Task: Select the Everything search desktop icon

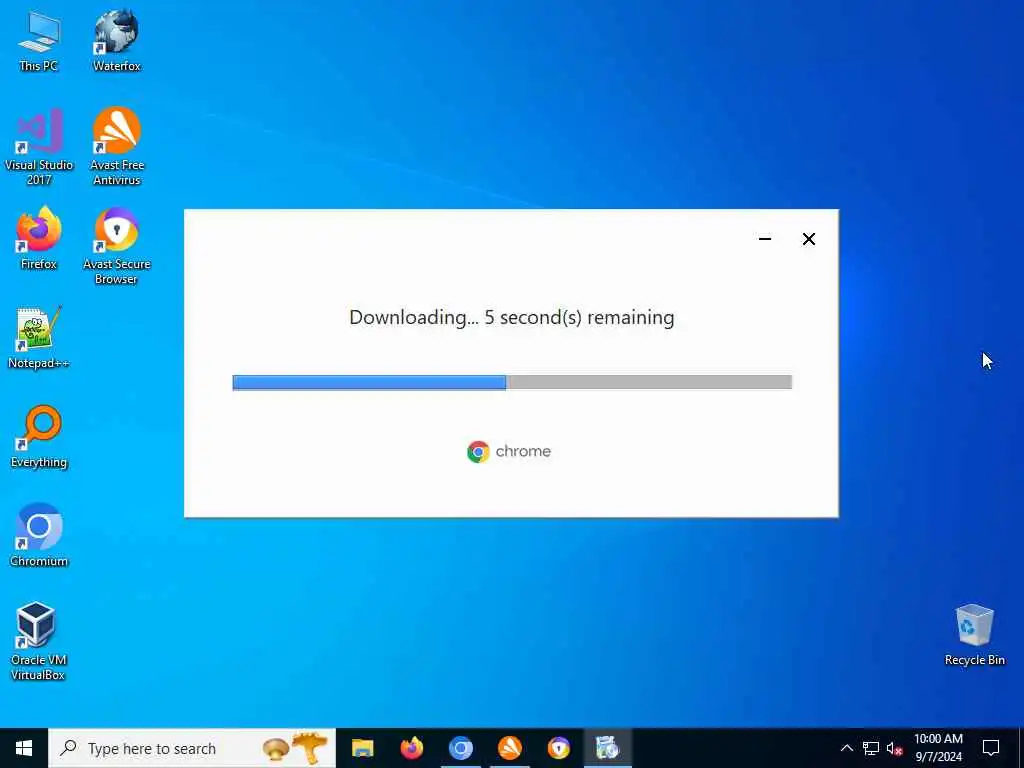Action: coord(39,437)
